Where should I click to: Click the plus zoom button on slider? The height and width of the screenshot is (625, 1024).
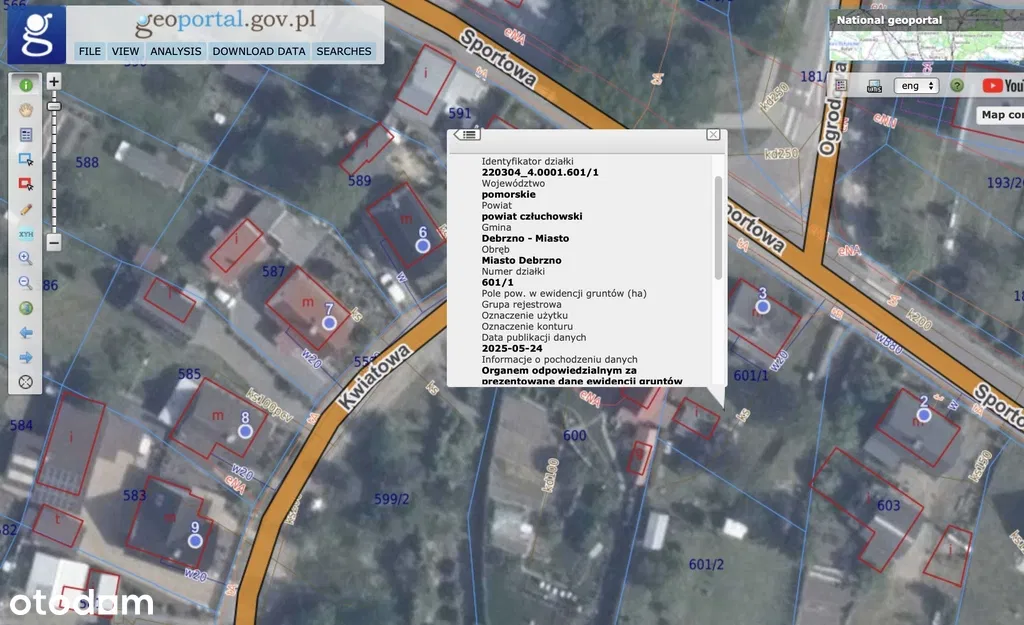[x=54, y=81]
